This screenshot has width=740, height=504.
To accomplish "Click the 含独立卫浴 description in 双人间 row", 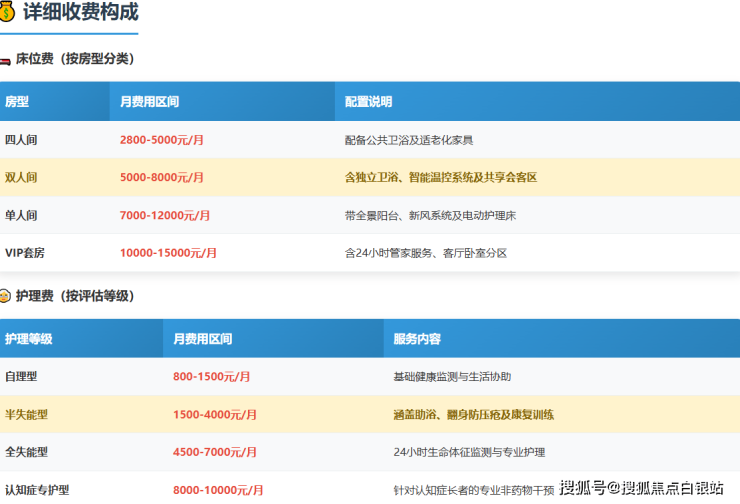I will 441,177.
